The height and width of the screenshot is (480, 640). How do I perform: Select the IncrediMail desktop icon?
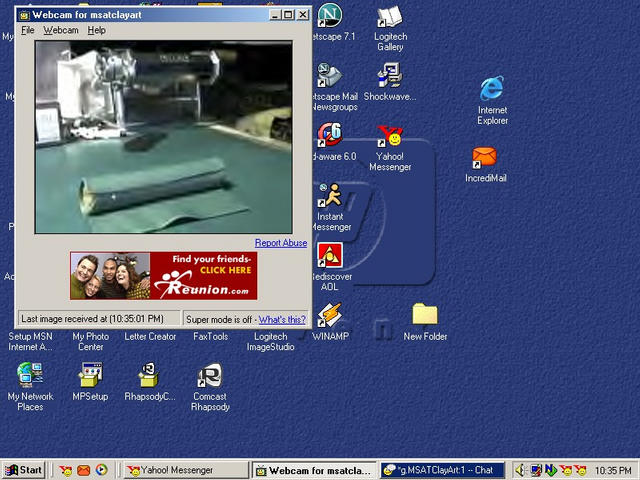[484, 157]
